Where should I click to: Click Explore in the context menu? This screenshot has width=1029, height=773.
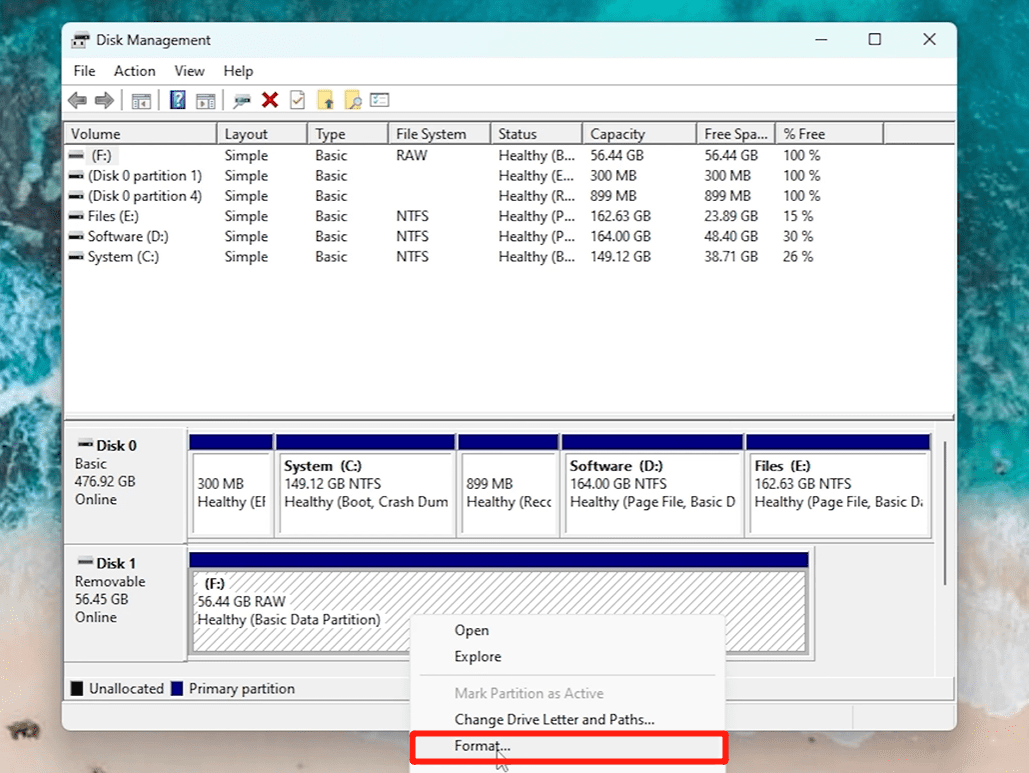[477, 657]
